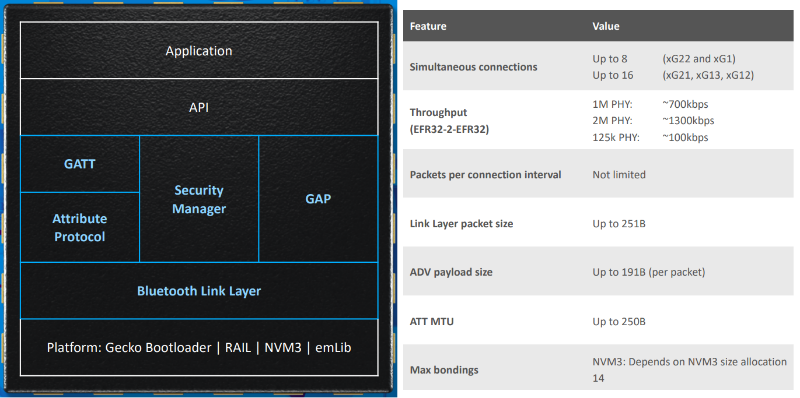This screenshot has width=800, height=398.
Task: Select the GAP block
Action: pos(318,199)
